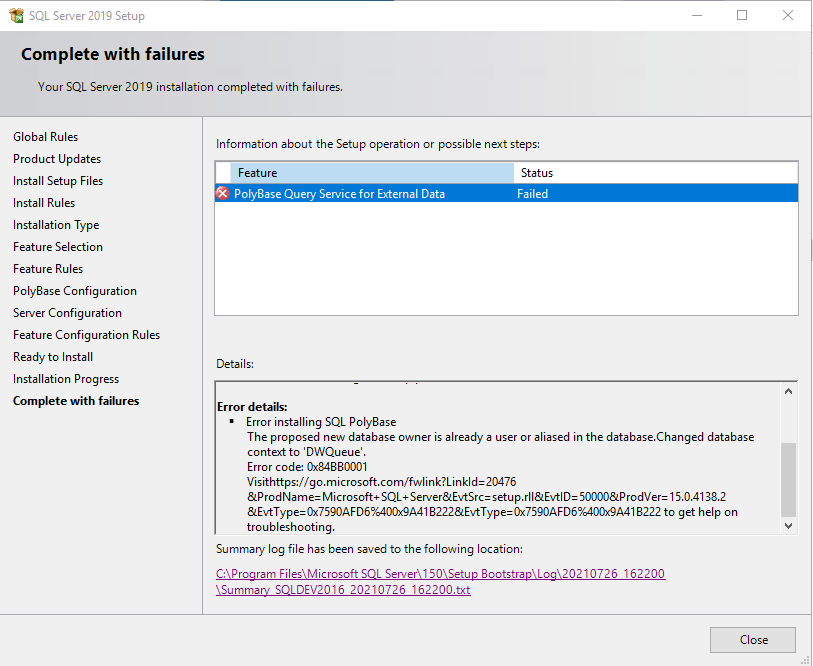813x666 pixels.
Task: Click the Status column header
Action: coord(655,173)
